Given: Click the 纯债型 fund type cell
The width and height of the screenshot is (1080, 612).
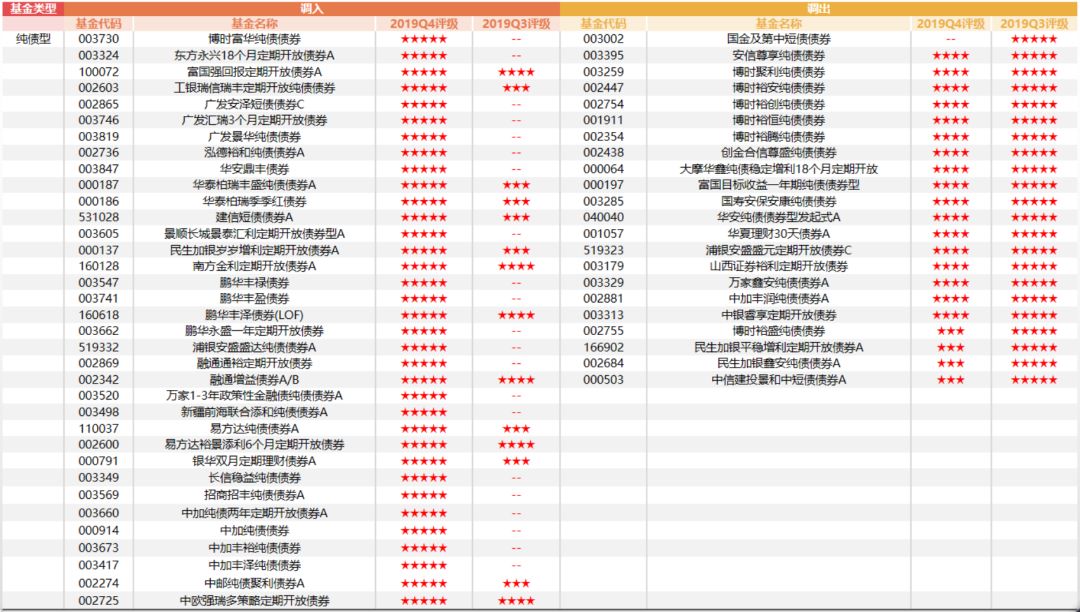Looking at the screenshot, I should [x=33, y=39].
